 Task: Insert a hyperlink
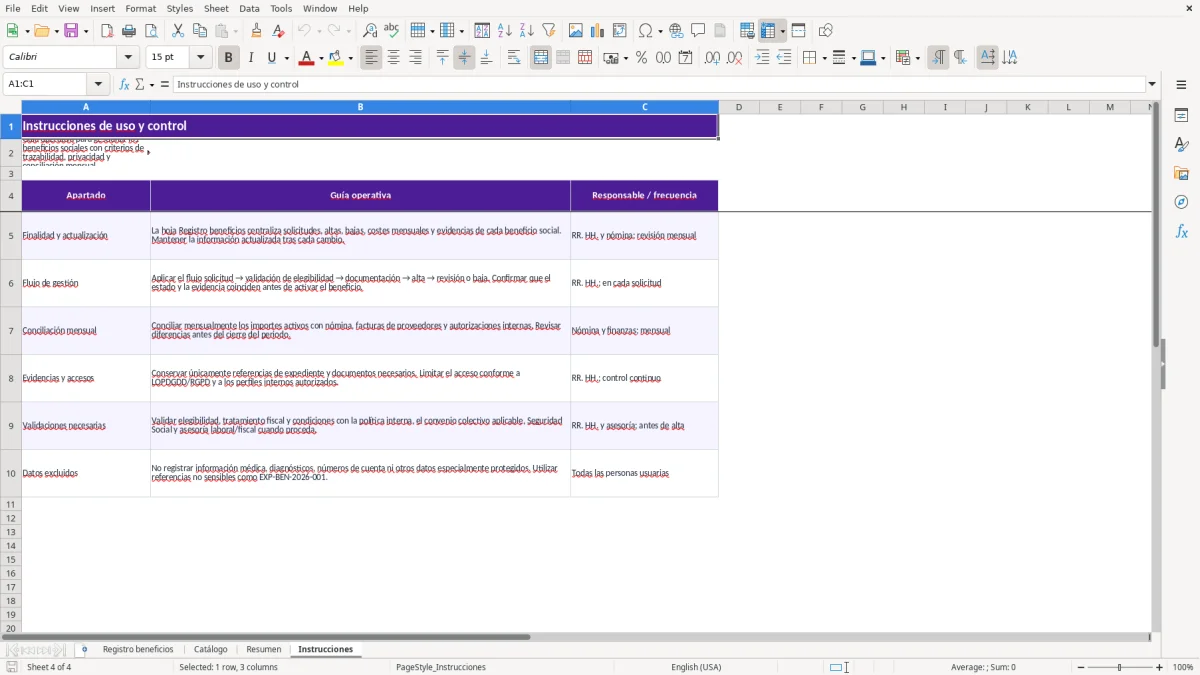coord(676,31)
